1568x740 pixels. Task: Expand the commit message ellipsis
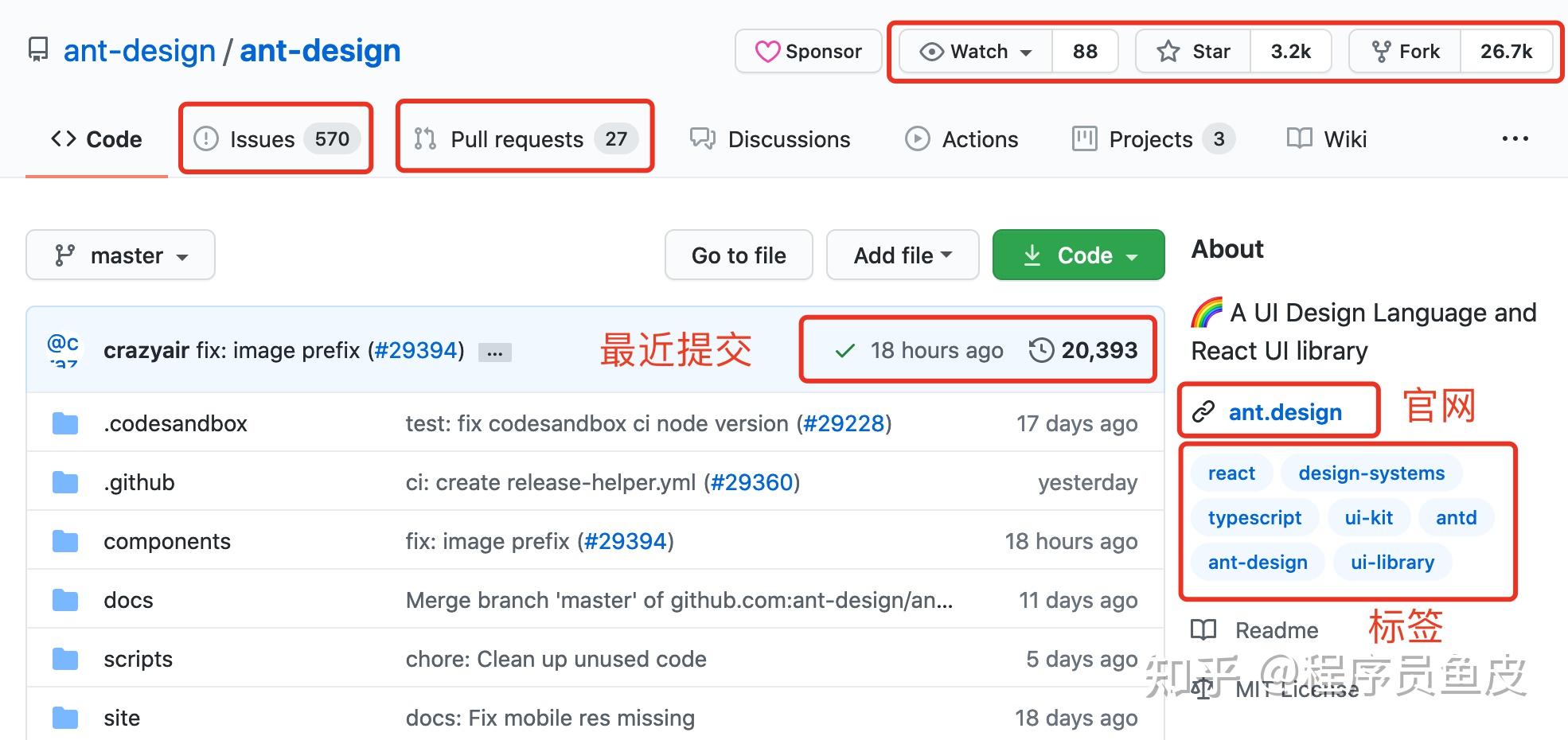coord(495,352)
